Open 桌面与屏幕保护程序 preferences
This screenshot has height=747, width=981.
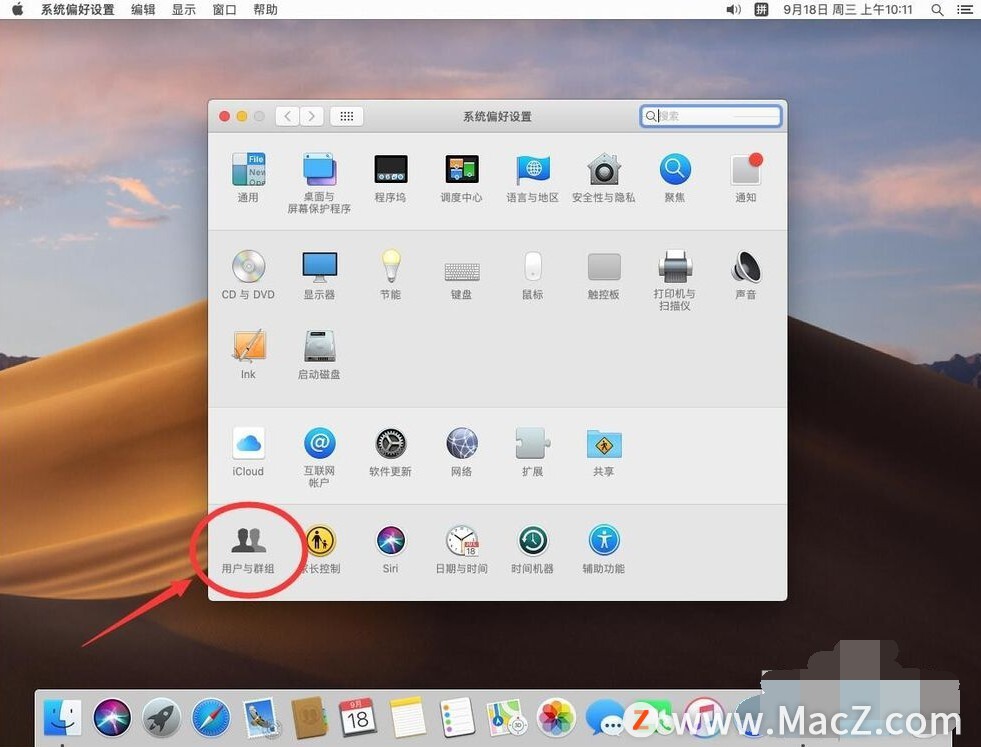(319, 183)
